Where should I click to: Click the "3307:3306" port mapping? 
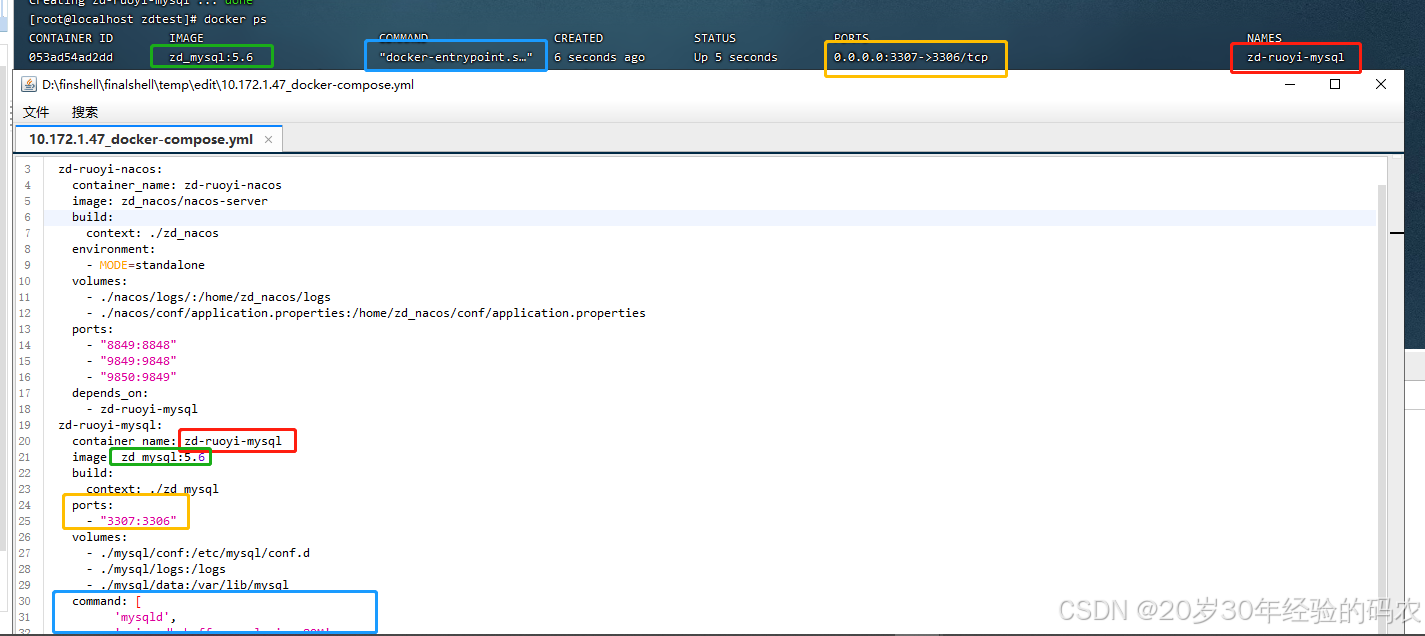138,521
